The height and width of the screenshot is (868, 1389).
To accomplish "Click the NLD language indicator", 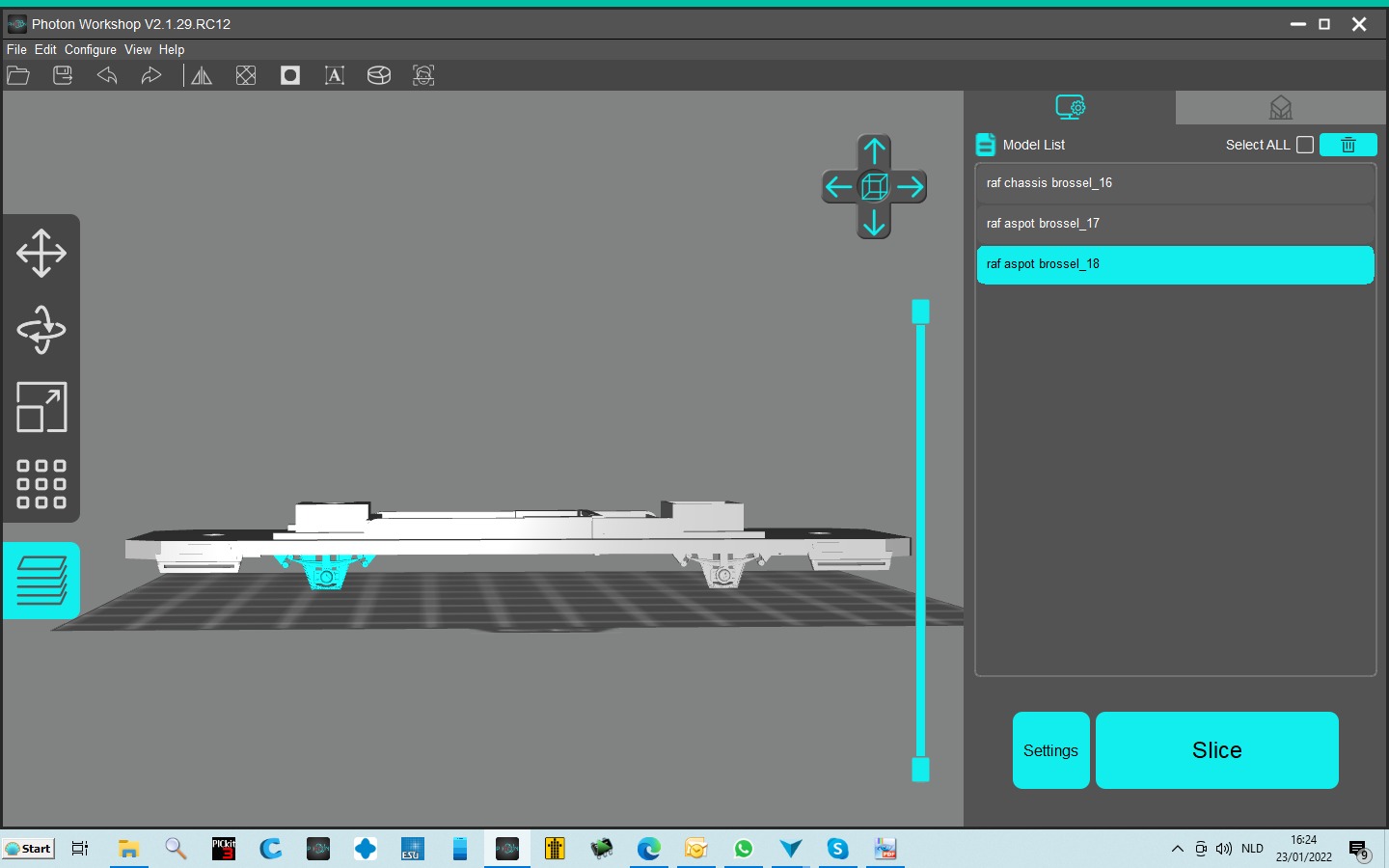I will click(x=1252, y=849).
